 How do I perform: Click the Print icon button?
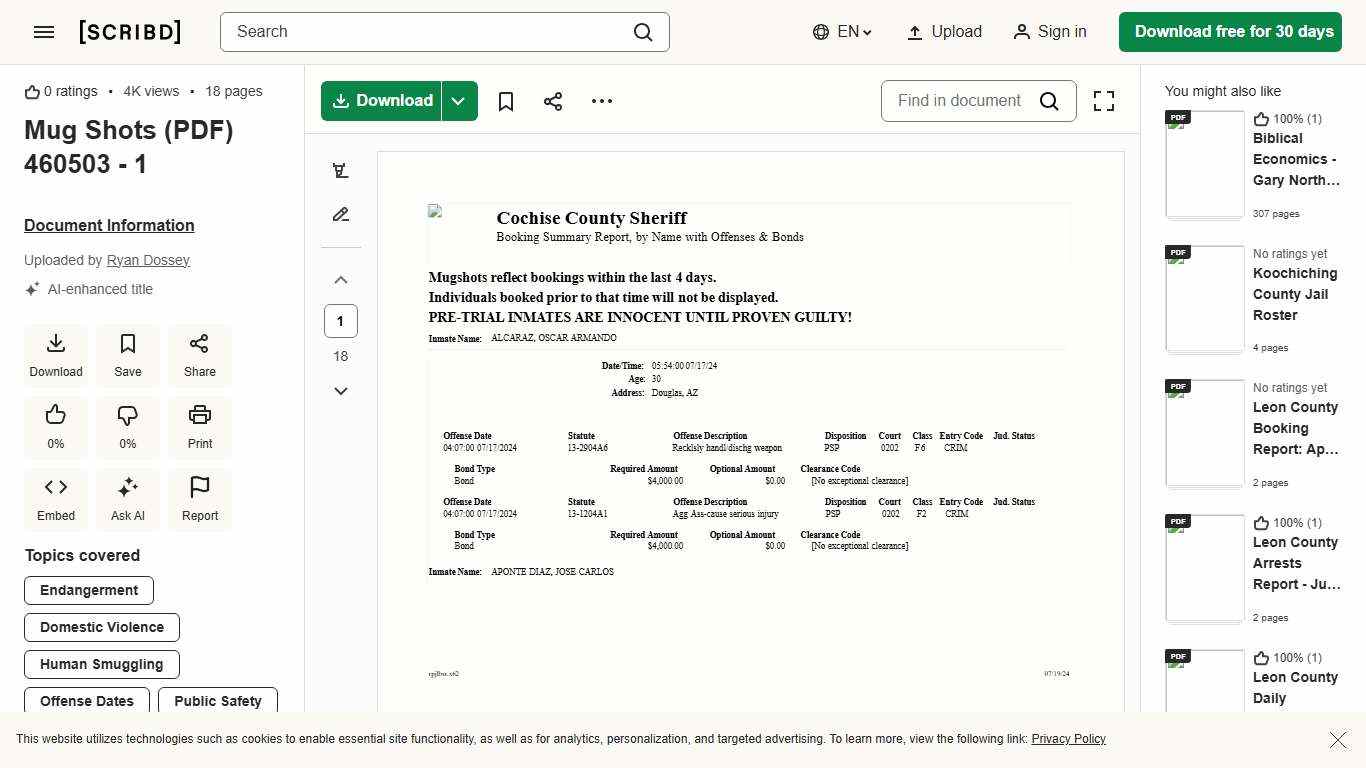pyautogui.click(x=200, y=427)
